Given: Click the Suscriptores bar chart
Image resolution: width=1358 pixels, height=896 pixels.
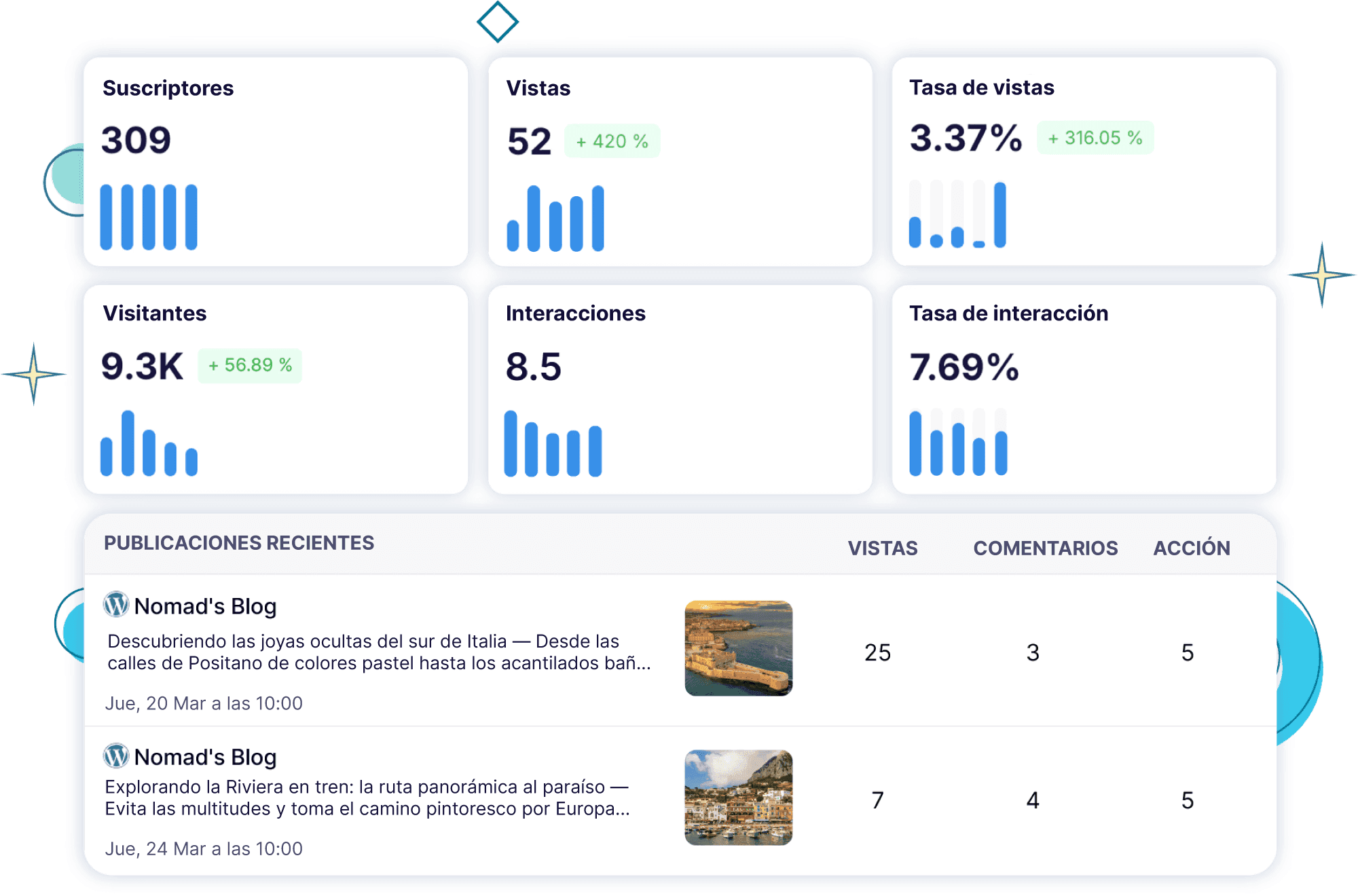Looking at the screenshot, I should 149,217.
